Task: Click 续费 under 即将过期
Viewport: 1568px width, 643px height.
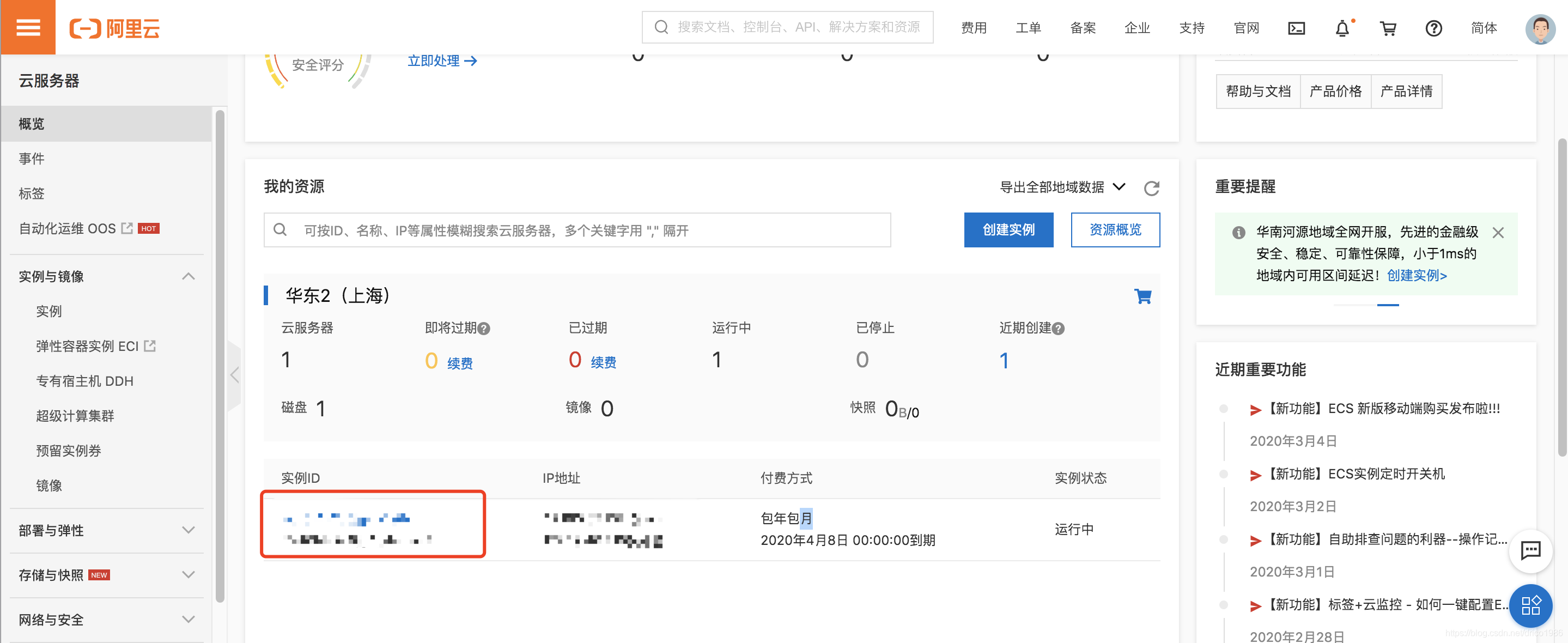Action: pyautogui.click(x=460, y=363)
